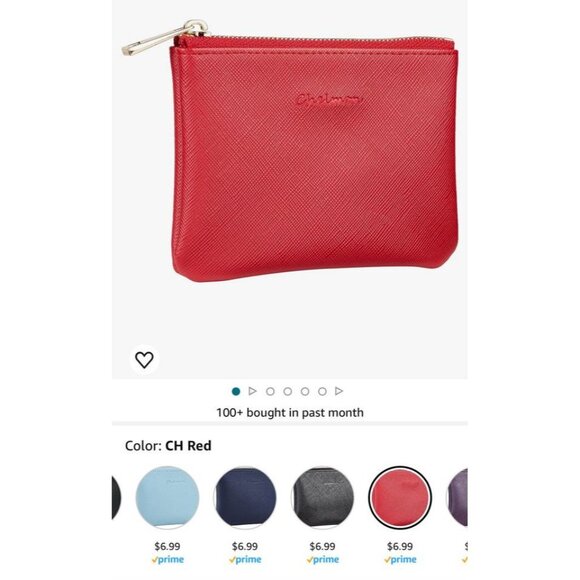Viewport: 580px width, 580px height.
Task: Choose the partially visible black swatch
Action: [116, 497]
